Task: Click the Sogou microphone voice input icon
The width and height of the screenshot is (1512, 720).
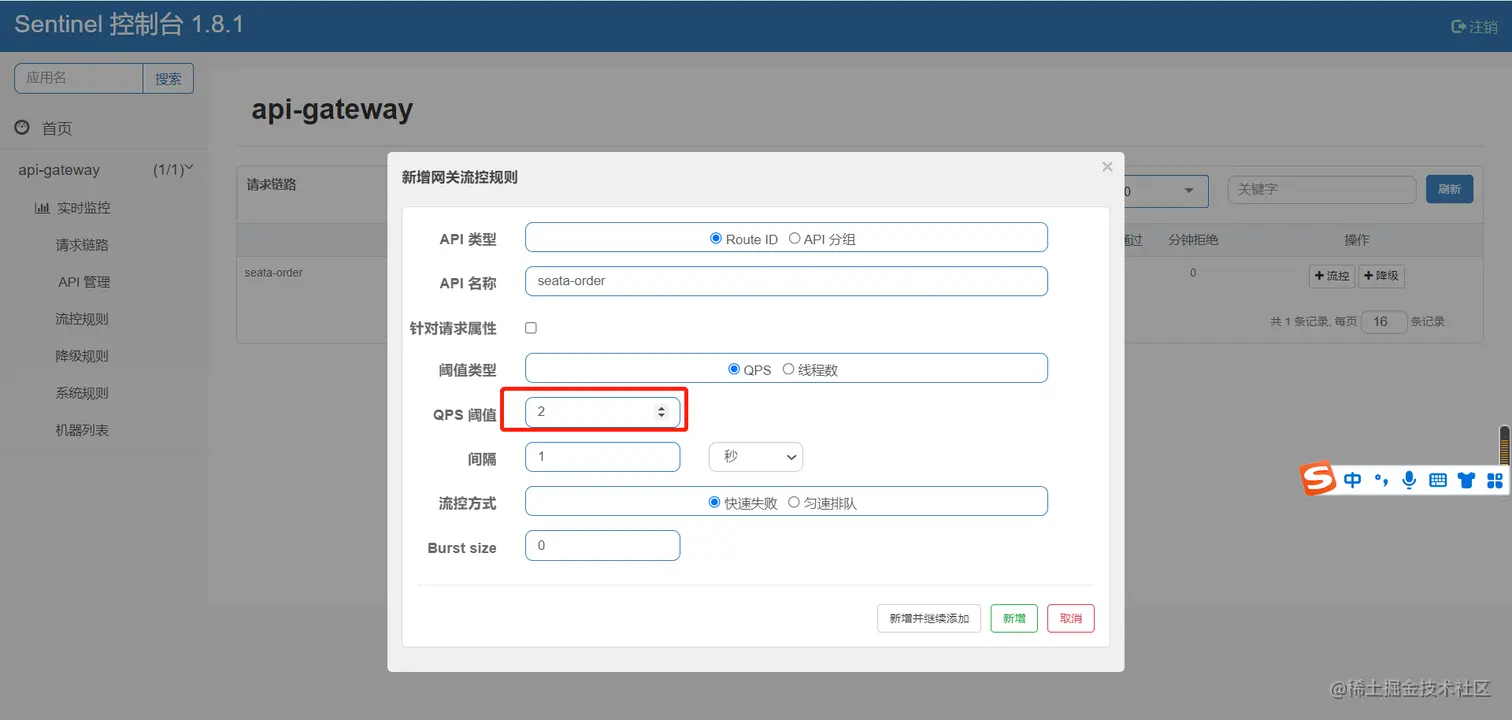Action: (1409, 480)
